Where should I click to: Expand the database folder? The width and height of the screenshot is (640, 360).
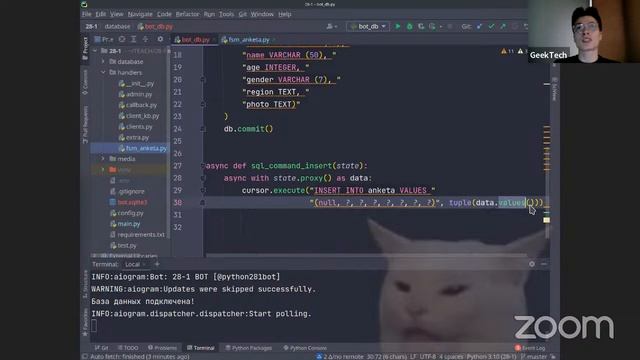click(103, 62)
